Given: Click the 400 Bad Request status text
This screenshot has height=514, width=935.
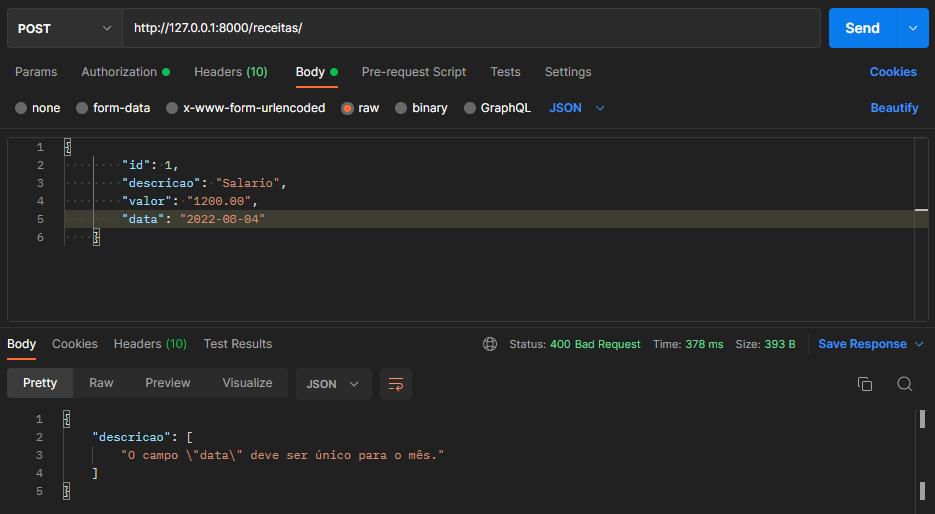Looking at the screenshot, I should pos(595,344).
